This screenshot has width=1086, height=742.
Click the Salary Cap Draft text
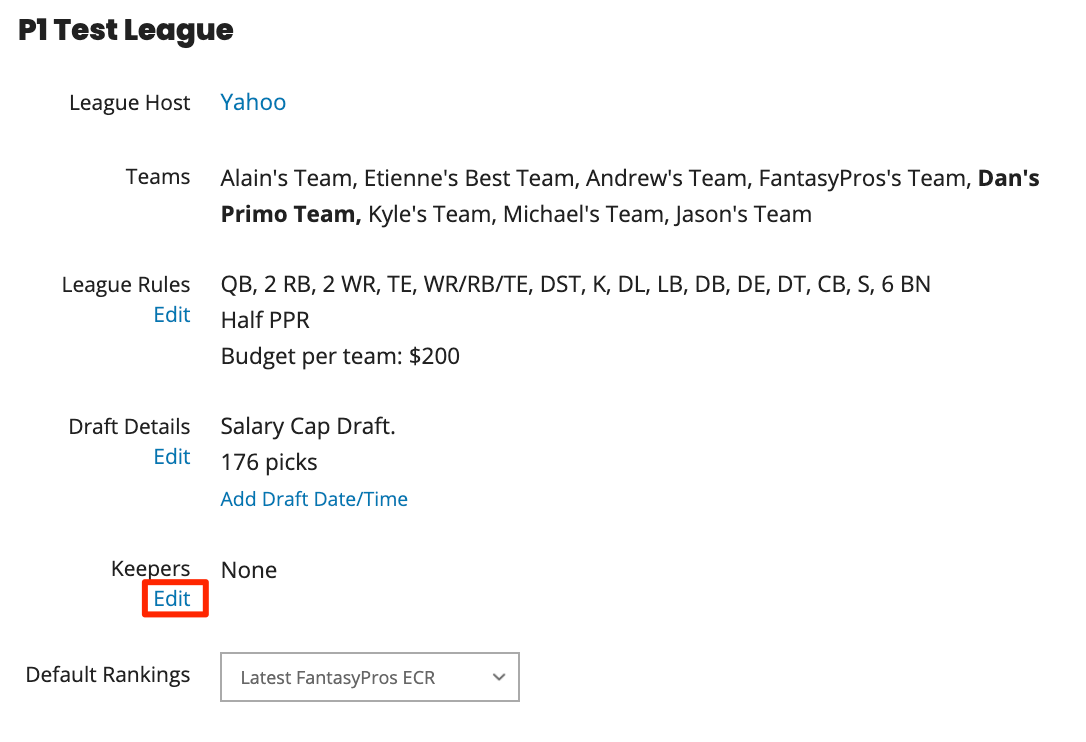point(308,426)
